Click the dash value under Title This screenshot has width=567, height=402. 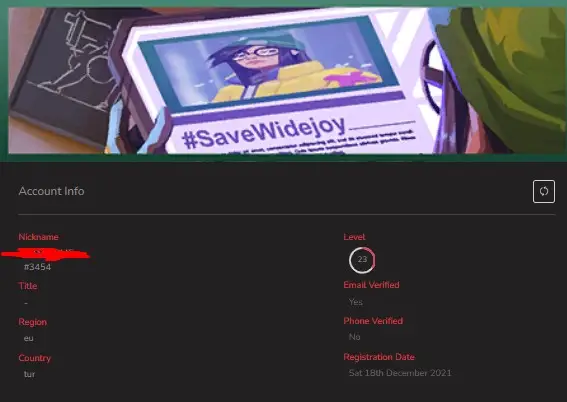(x=26, y=303)
